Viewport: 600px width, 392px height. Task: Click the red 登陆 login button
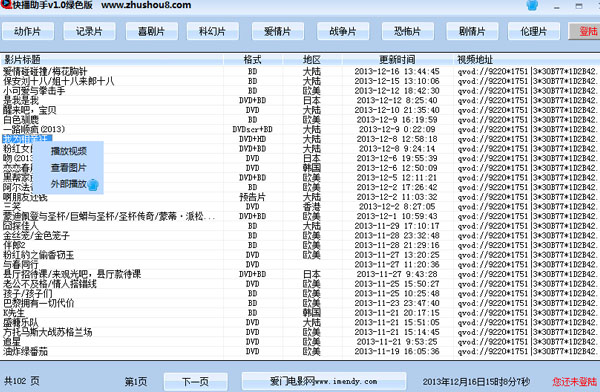tap(585, 31)
